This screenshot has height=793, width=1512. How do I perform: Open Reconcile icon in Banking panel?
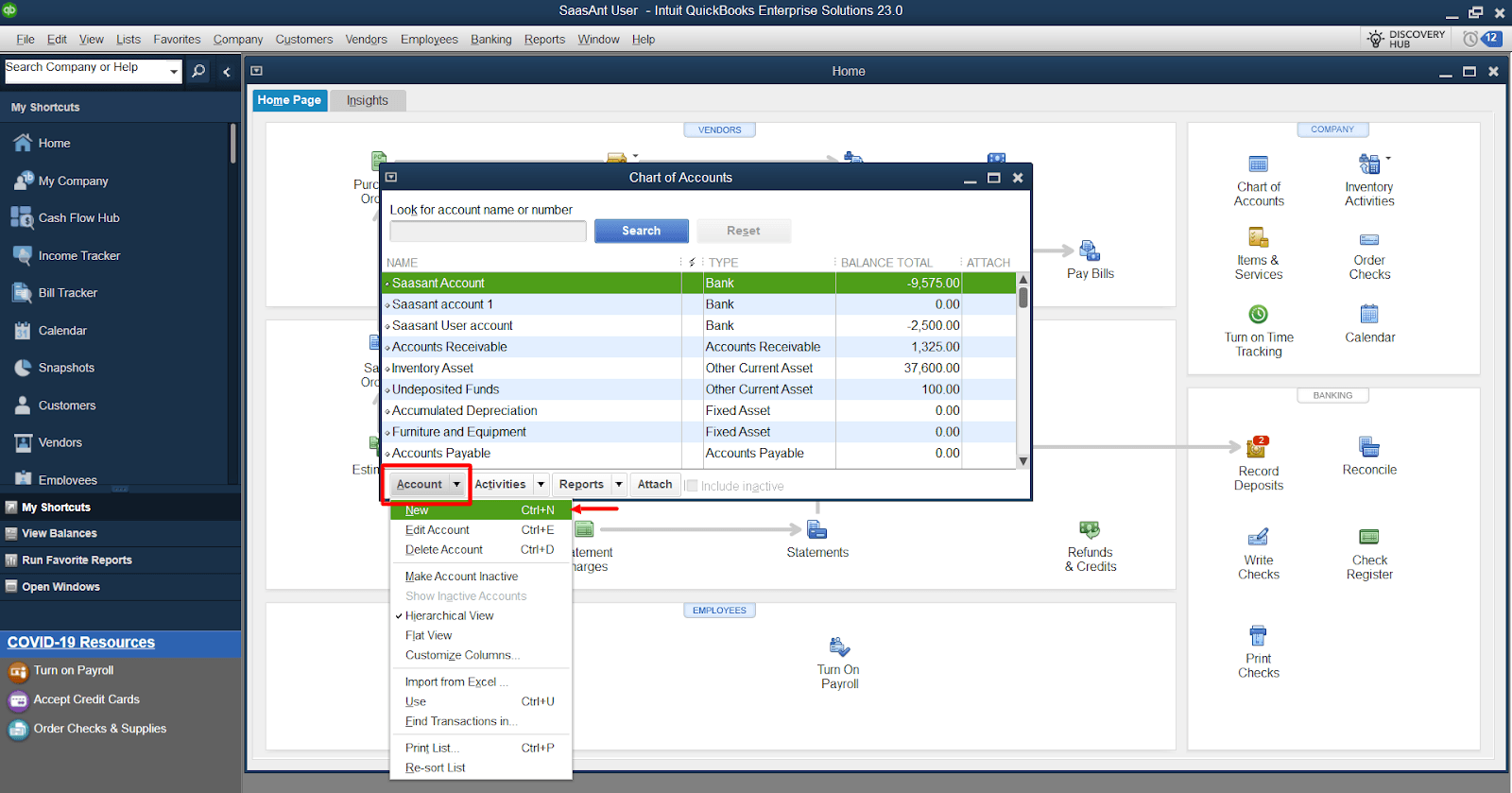click(1369, 447)
